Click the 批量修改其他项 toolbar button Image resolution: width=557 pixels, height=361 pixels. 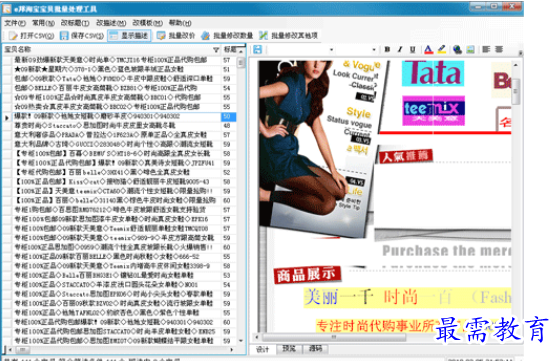pos(288,36)
